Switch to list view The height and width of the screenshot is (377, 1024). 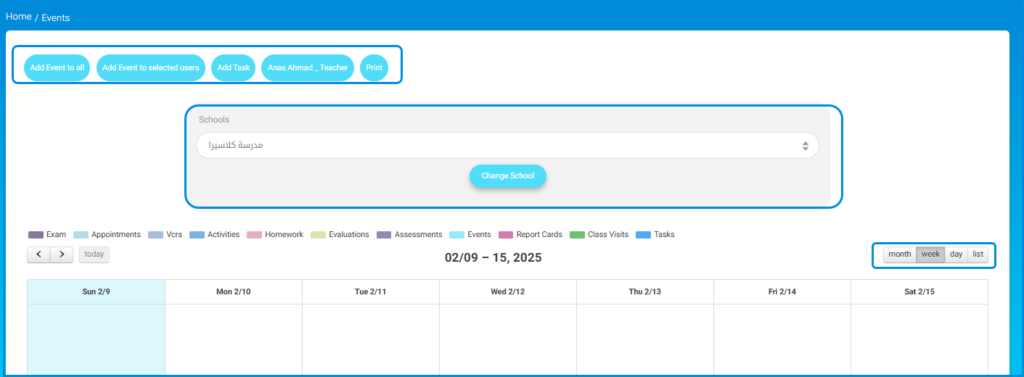click(x=978, y=254)
